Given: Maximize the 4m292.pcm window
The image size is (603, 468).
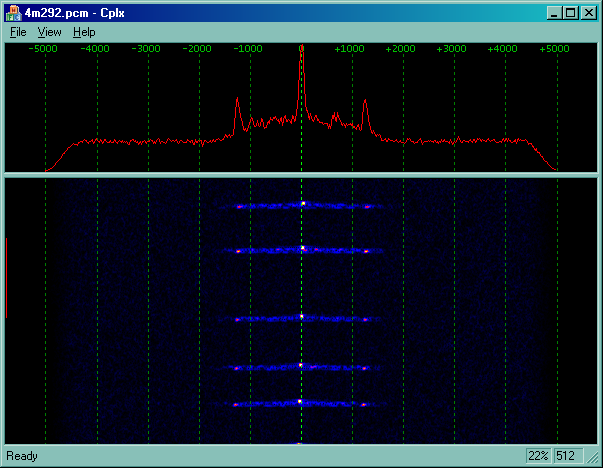Looking at the screenshot, I should 570,13.
